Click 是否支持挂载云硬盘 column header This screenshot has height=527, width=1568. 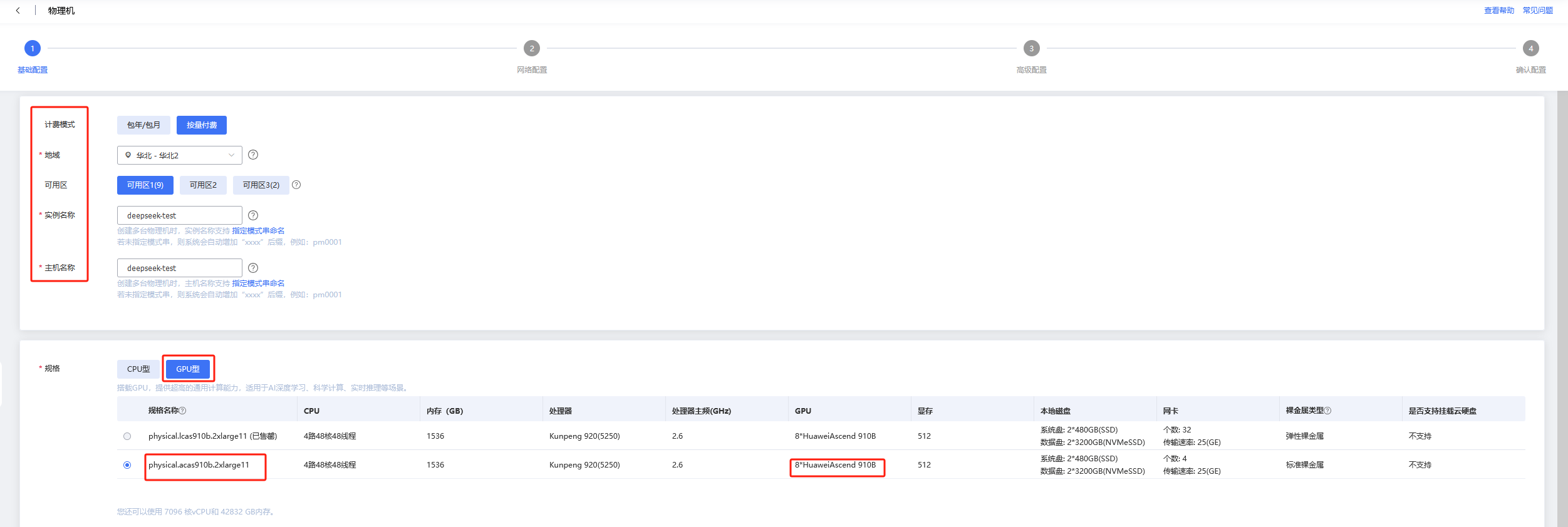point(1442,411)
